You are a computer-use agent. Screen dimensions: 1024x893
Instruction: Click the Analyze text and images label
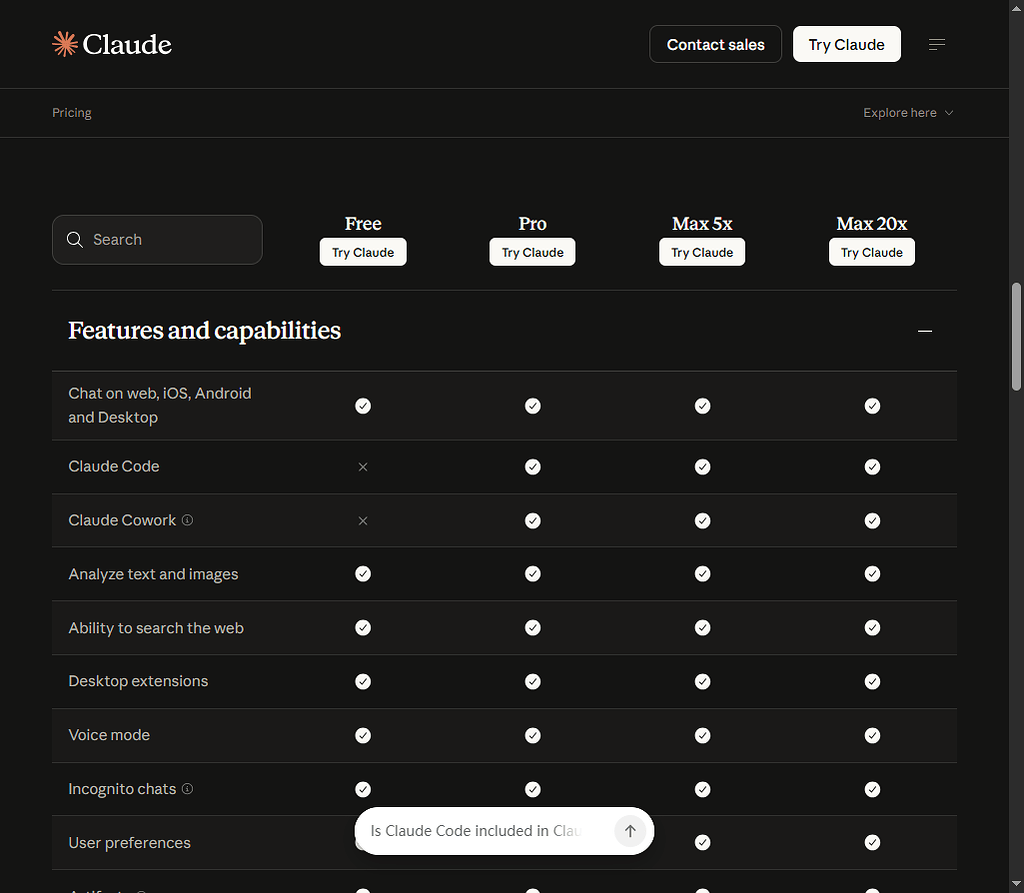[153, 574]
